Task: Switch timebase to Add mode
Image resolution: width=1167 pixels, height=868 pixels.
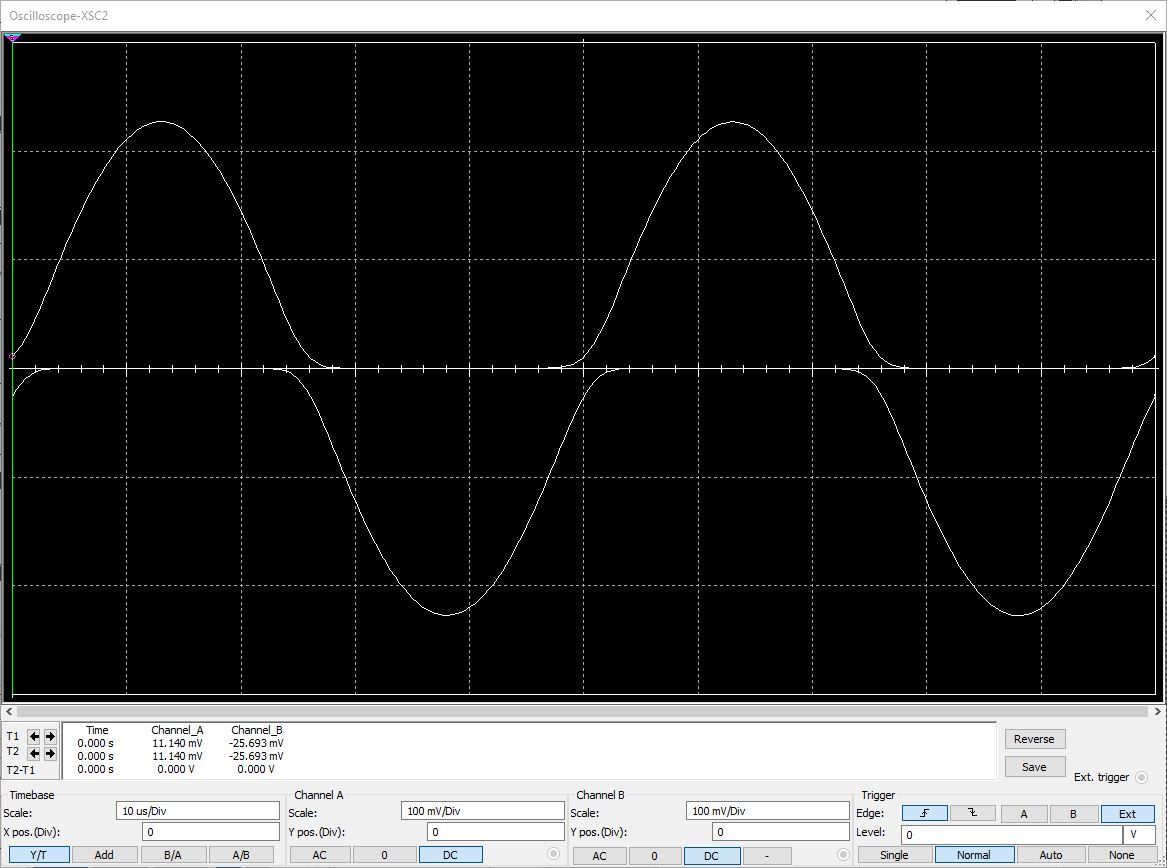Action: click(104, 855)
